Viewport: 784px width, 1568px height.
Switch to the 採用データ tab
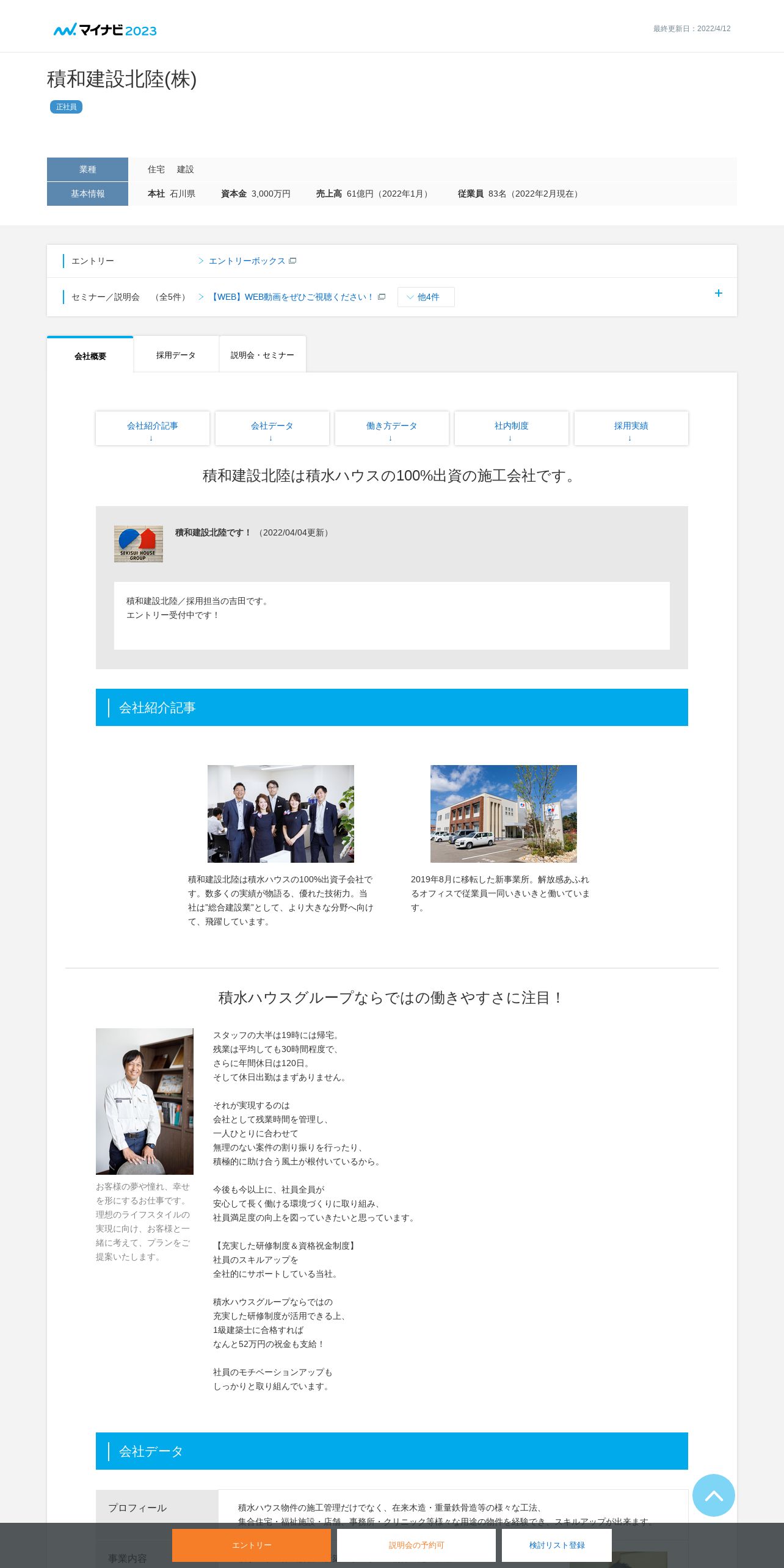[x=176, y=354]
